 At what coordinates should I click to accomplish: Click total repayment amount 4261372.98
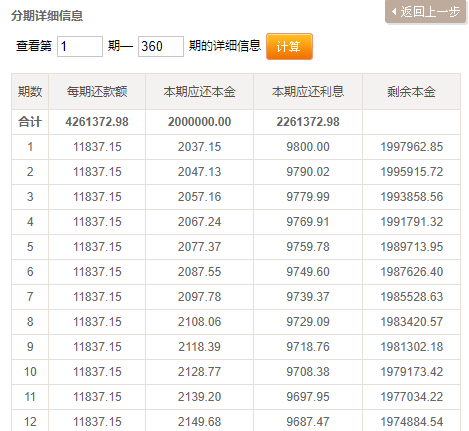(x=97, y=122)
